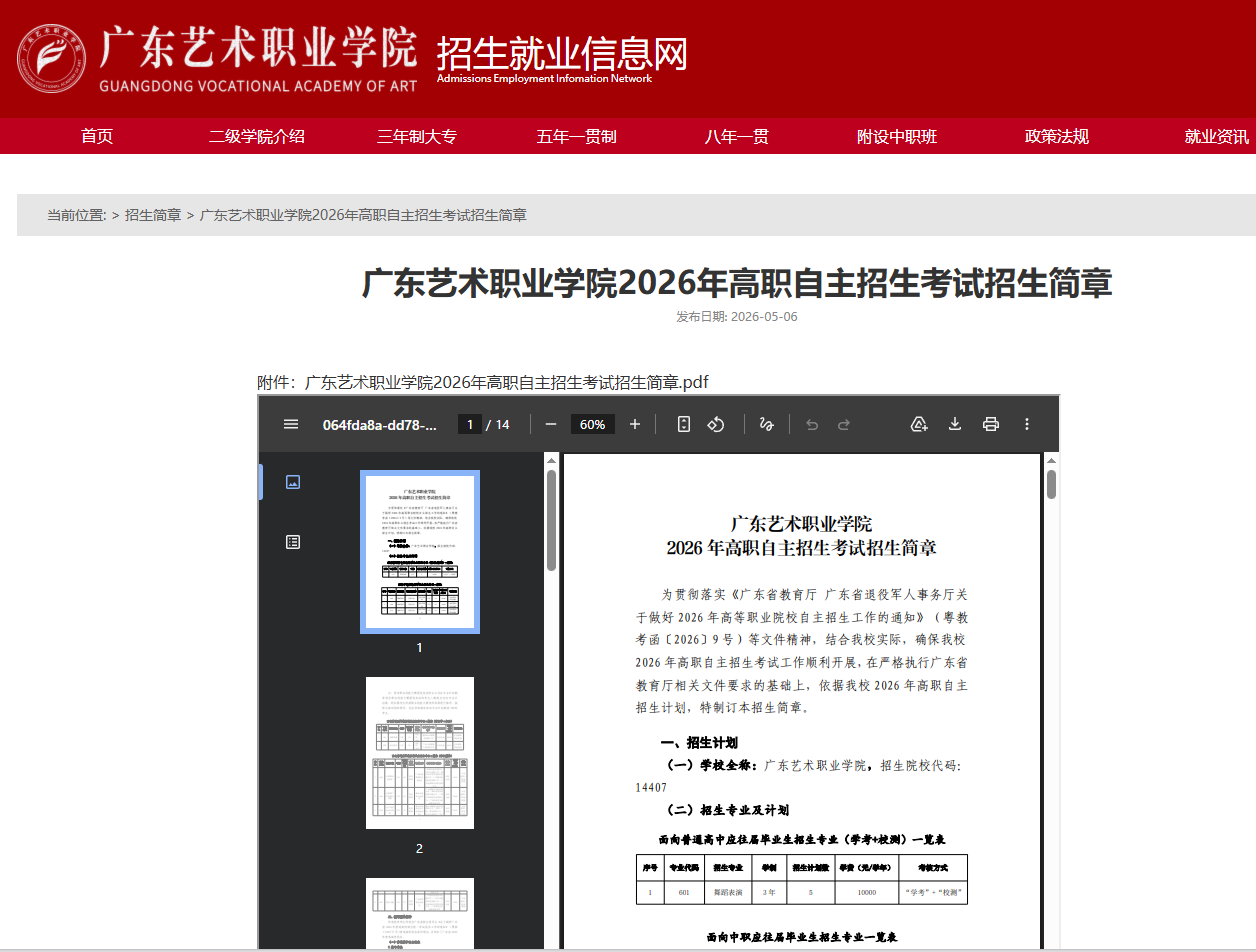The height and width of the screenshot is (952, 1256).
Task: Click the attachment PDF file link
Action: click(x=506, y=382)
